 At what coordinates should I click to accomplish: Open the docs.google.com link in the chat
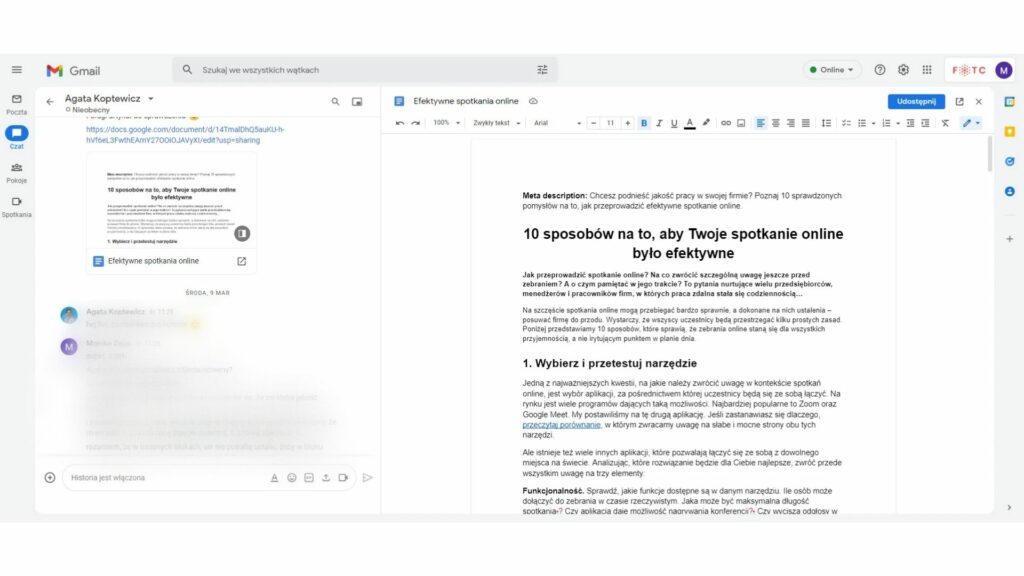[185, 135]
